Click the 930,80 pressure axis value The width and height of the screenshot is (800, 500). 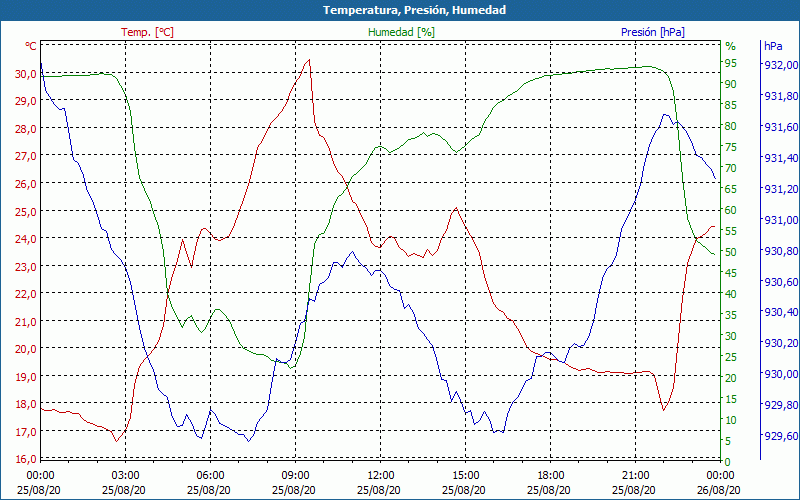tap(779, 251)
